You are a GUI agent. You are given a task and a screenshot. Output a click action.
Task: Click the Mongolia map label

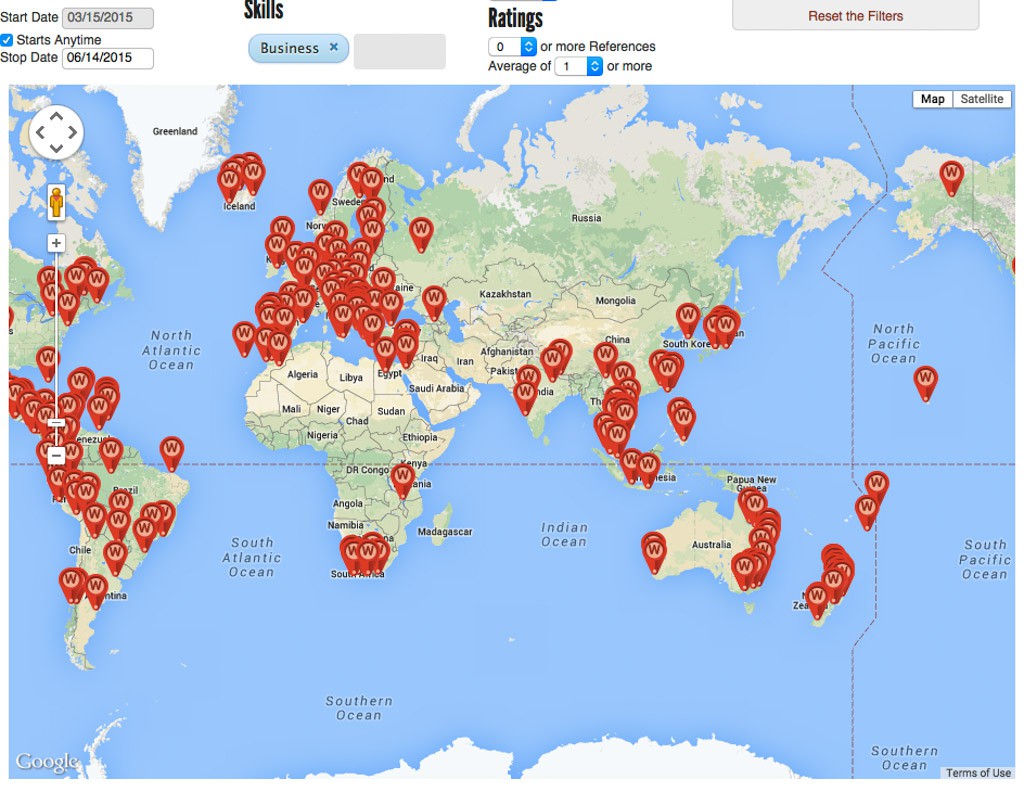615,300
